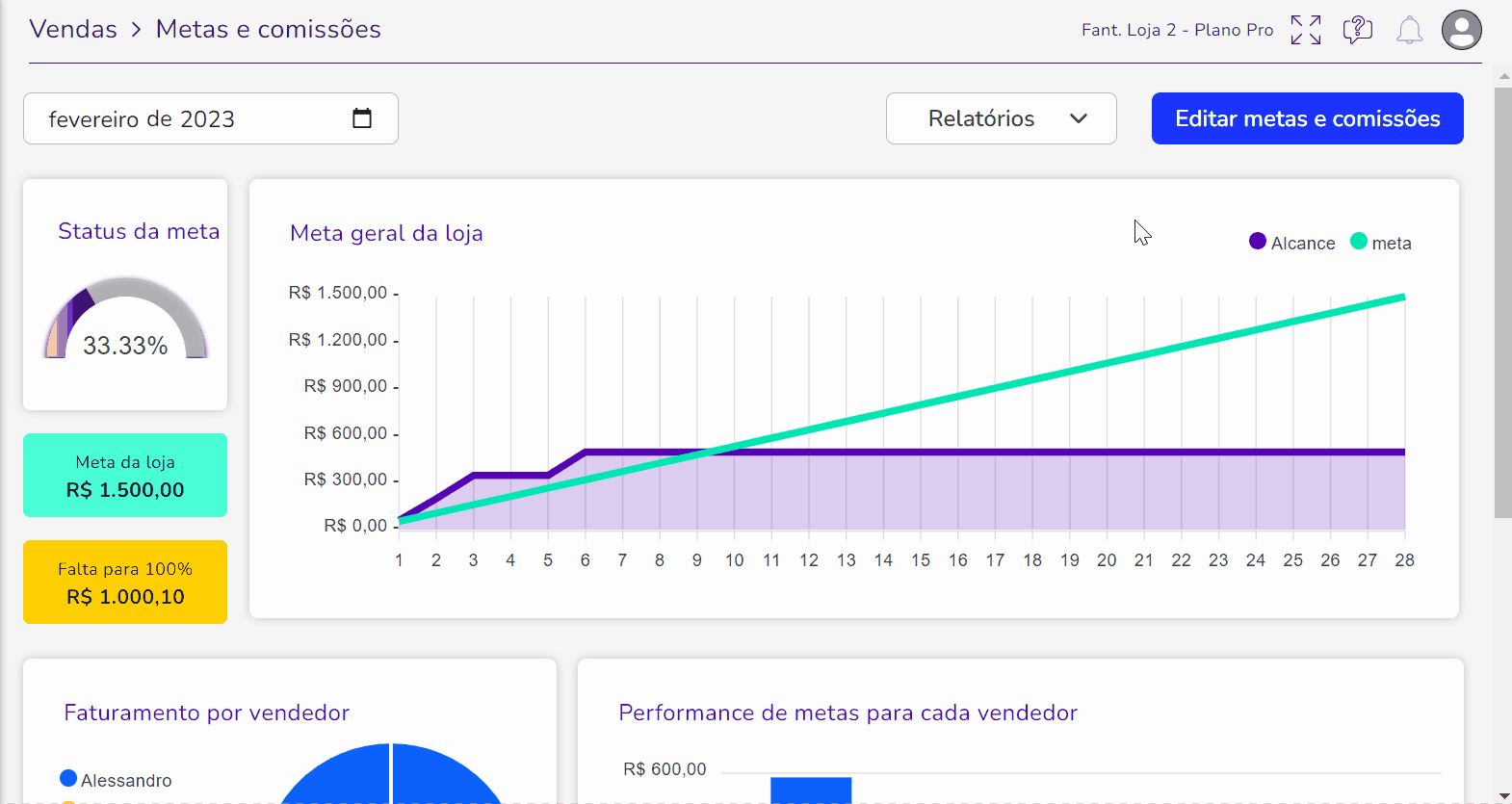Click the R$ 900,00 axis label

[346, 386]
